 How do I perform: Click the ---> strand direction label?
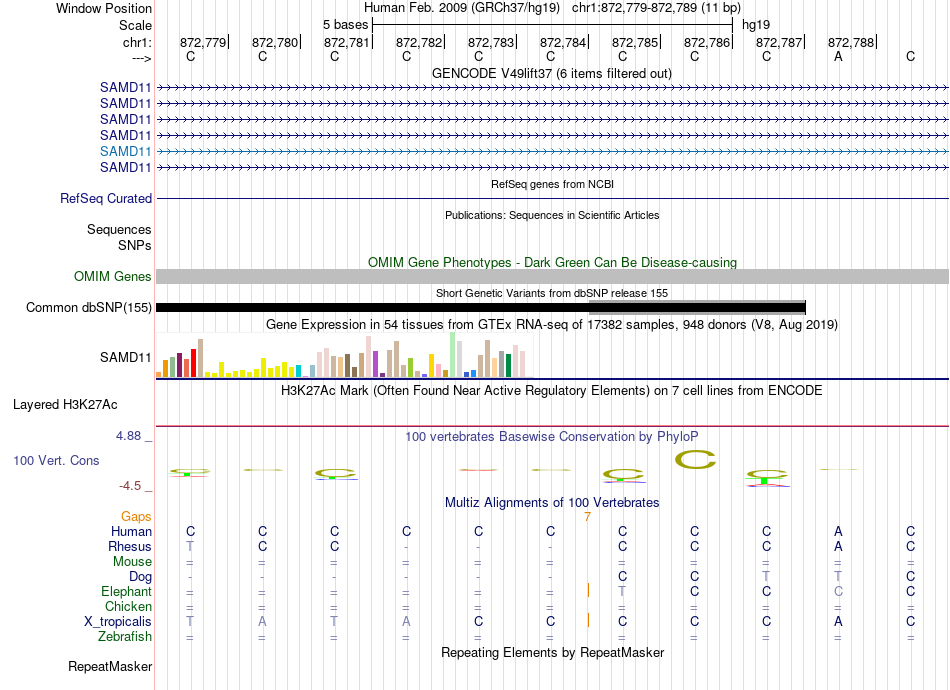(141, 58)
